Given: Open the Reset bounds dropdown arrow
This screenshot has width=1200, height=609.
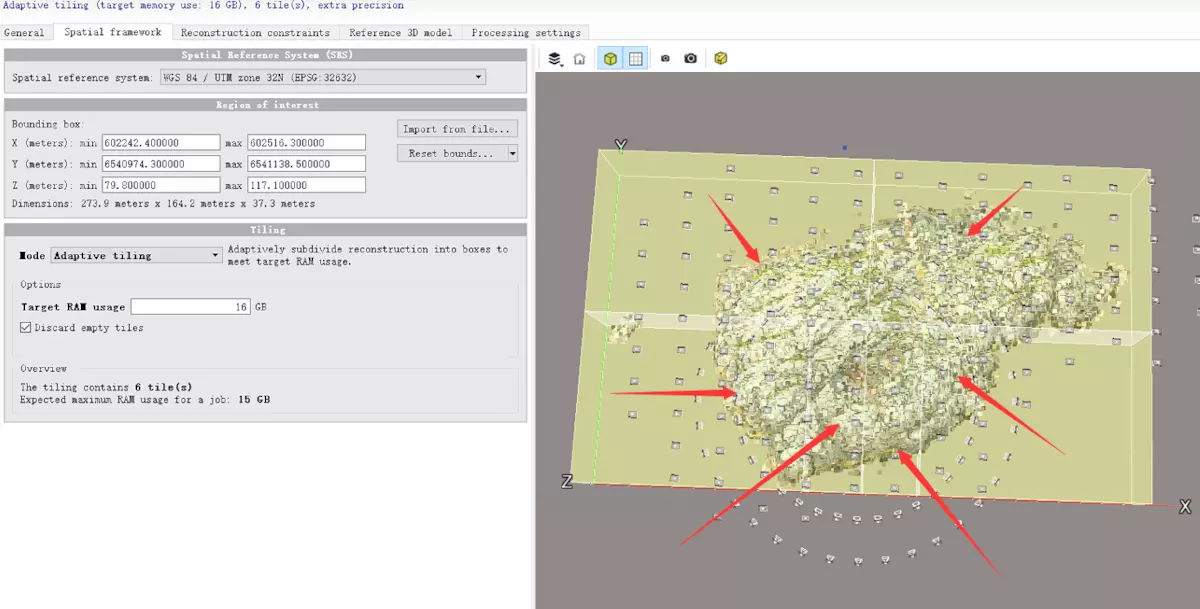Looking at the screenshot, I should point(512,154).
